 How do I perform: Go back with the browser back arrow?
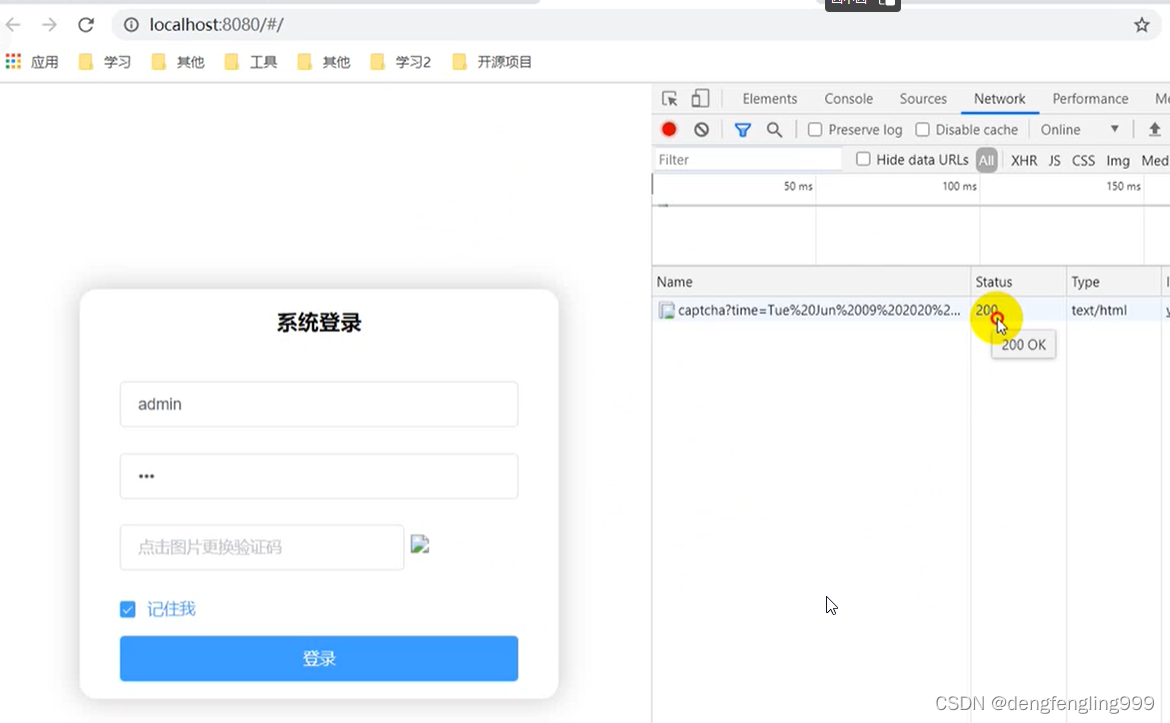tap(13, 25)
